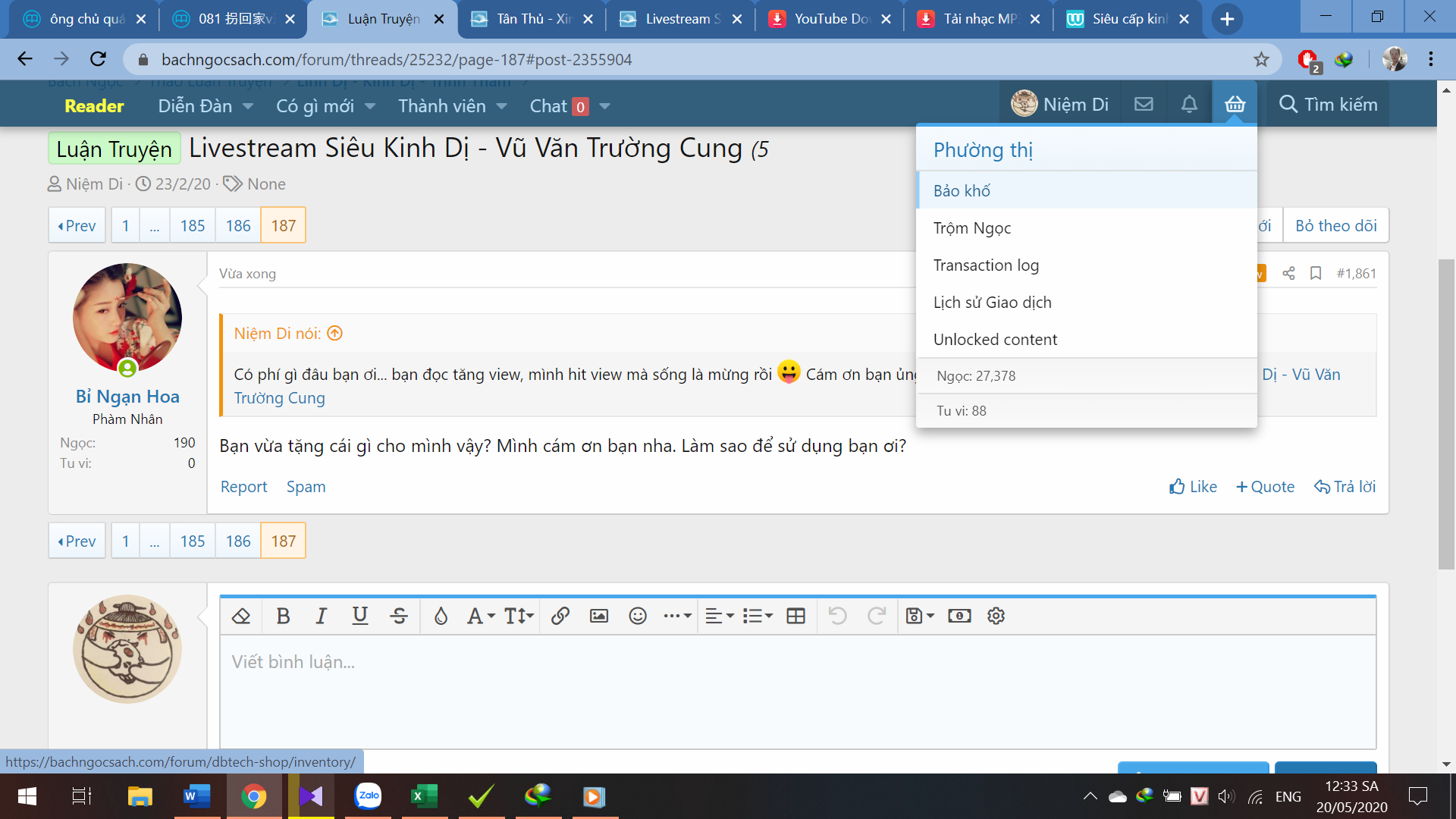
Task: Open the smiley emoji picker
Action: pos(638,616)
